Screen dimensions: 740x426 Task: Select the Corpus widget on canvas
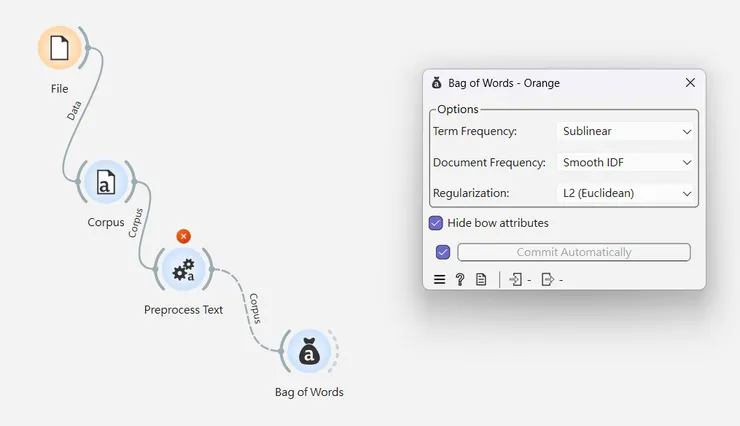[105, 182]
